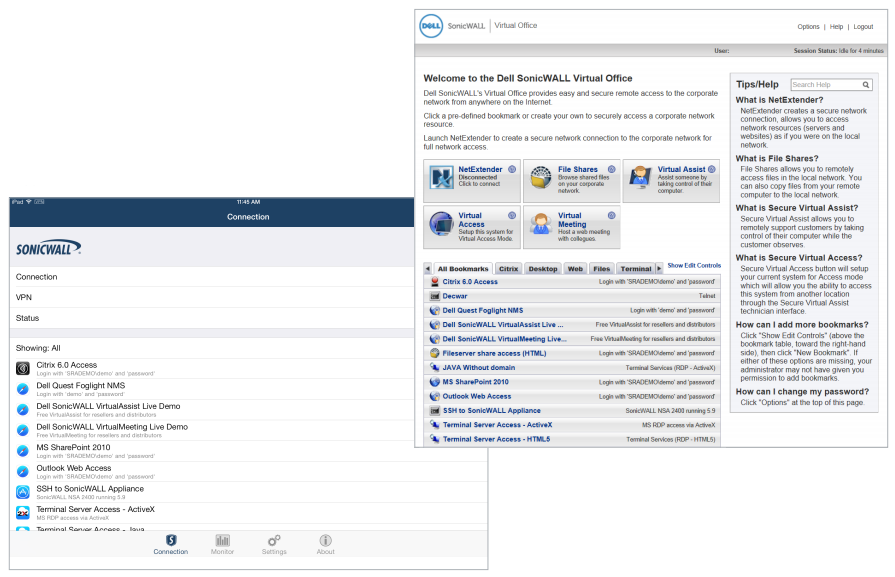Open MS SharePoint 2010 bookmark link
895x577 pixels.
(x=475, y=382)
